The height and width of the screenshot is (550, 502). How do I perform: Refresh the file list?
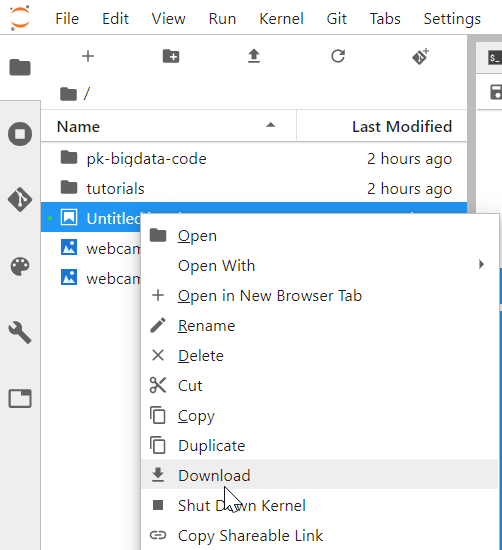(338, 56)
